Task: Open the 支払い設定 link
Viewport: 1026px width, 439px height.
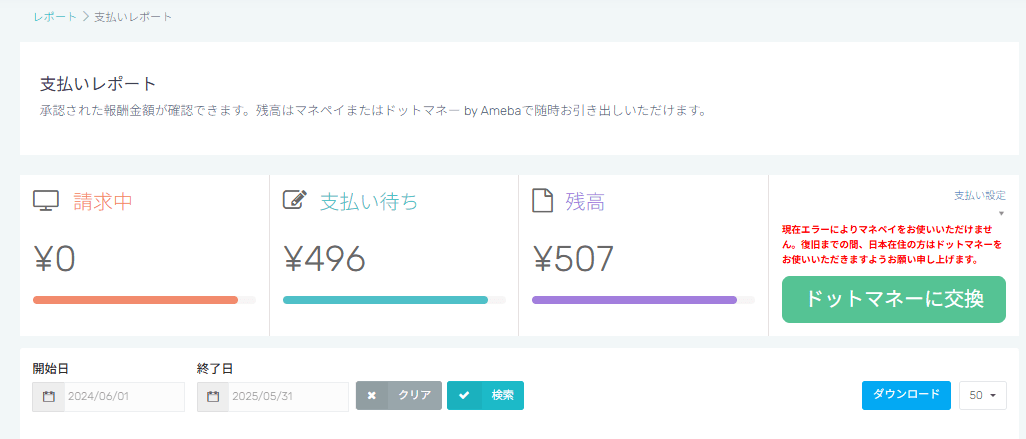Action: [979, 195]
